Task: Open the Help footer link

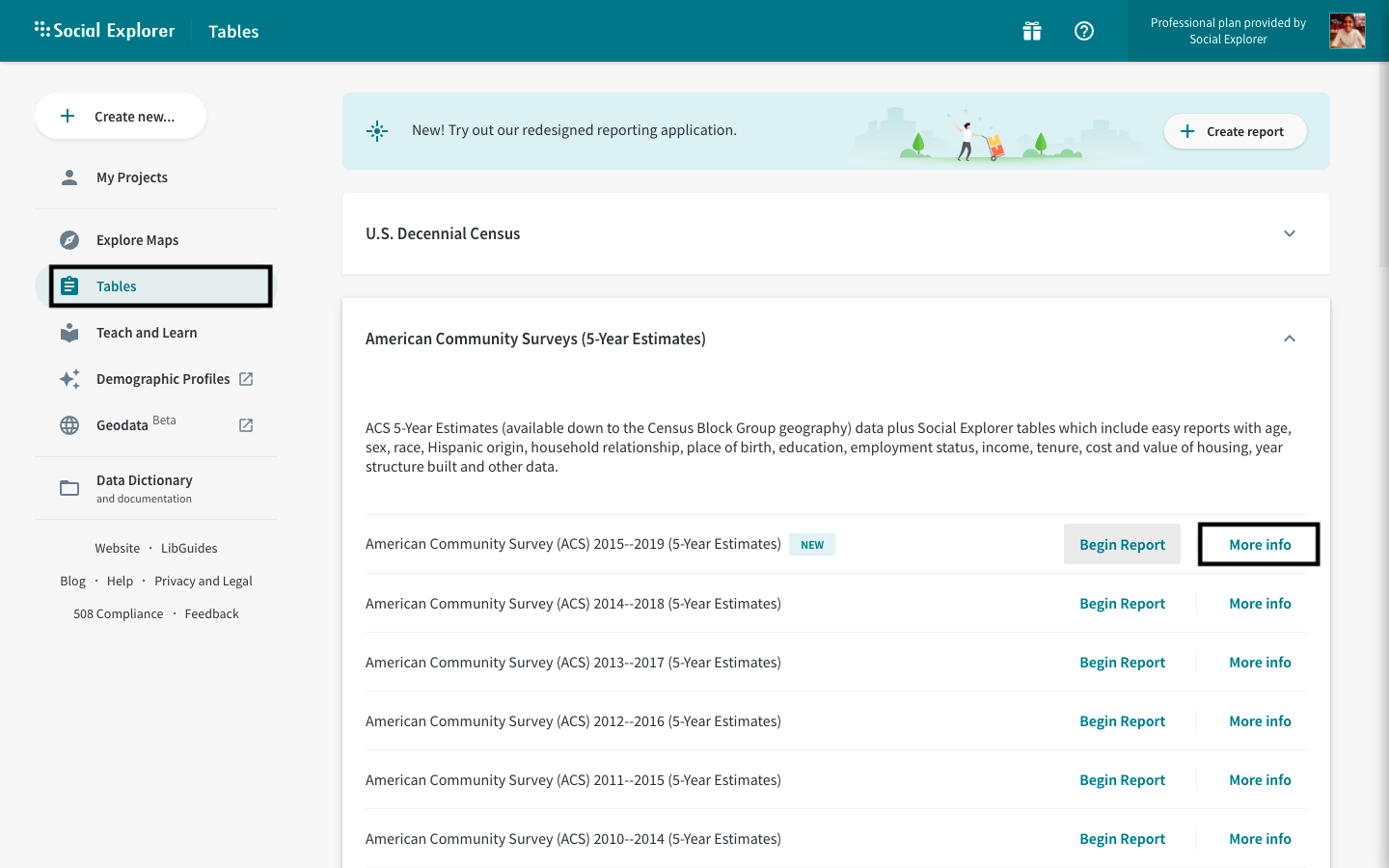Action: [120, 581]
